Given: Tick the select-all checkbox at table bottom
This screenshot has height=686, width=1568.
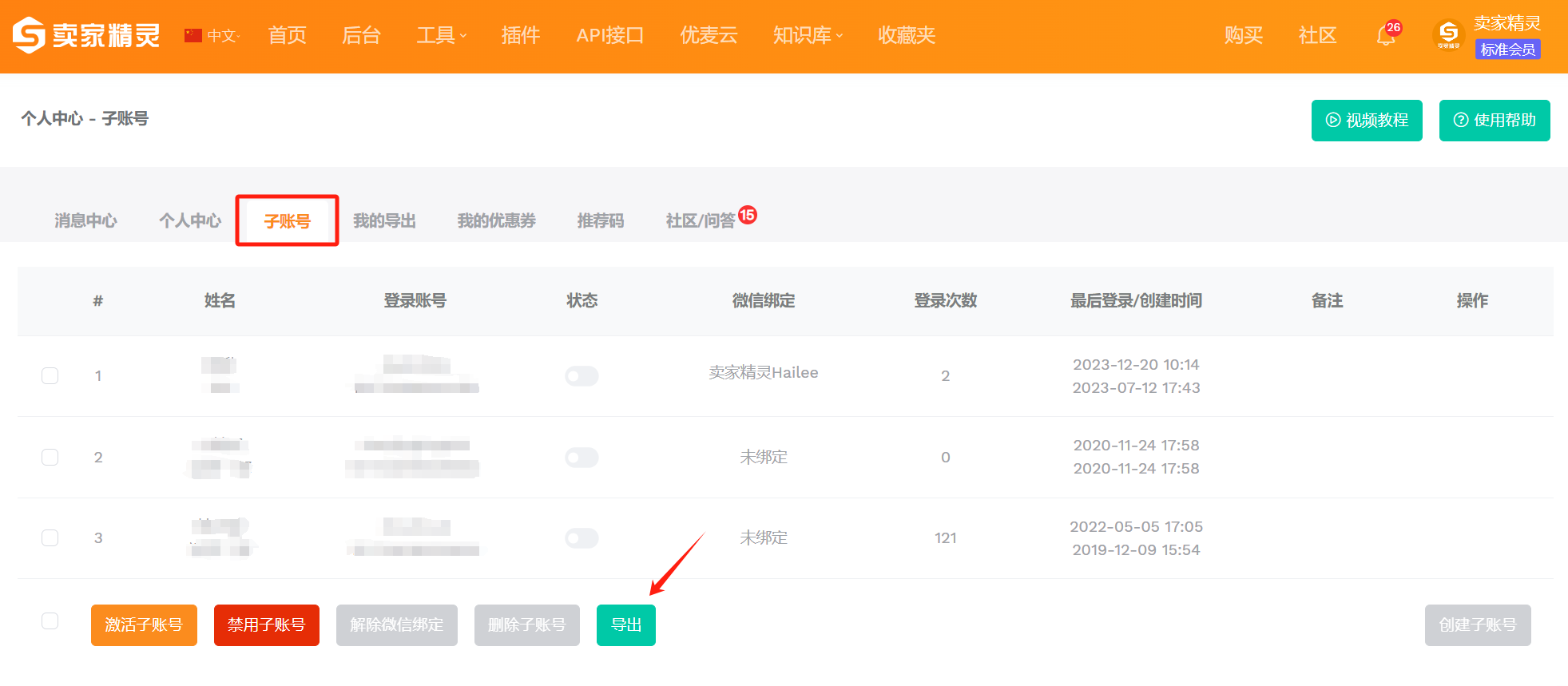Looking at the screenshot, I should coord(50,621).
